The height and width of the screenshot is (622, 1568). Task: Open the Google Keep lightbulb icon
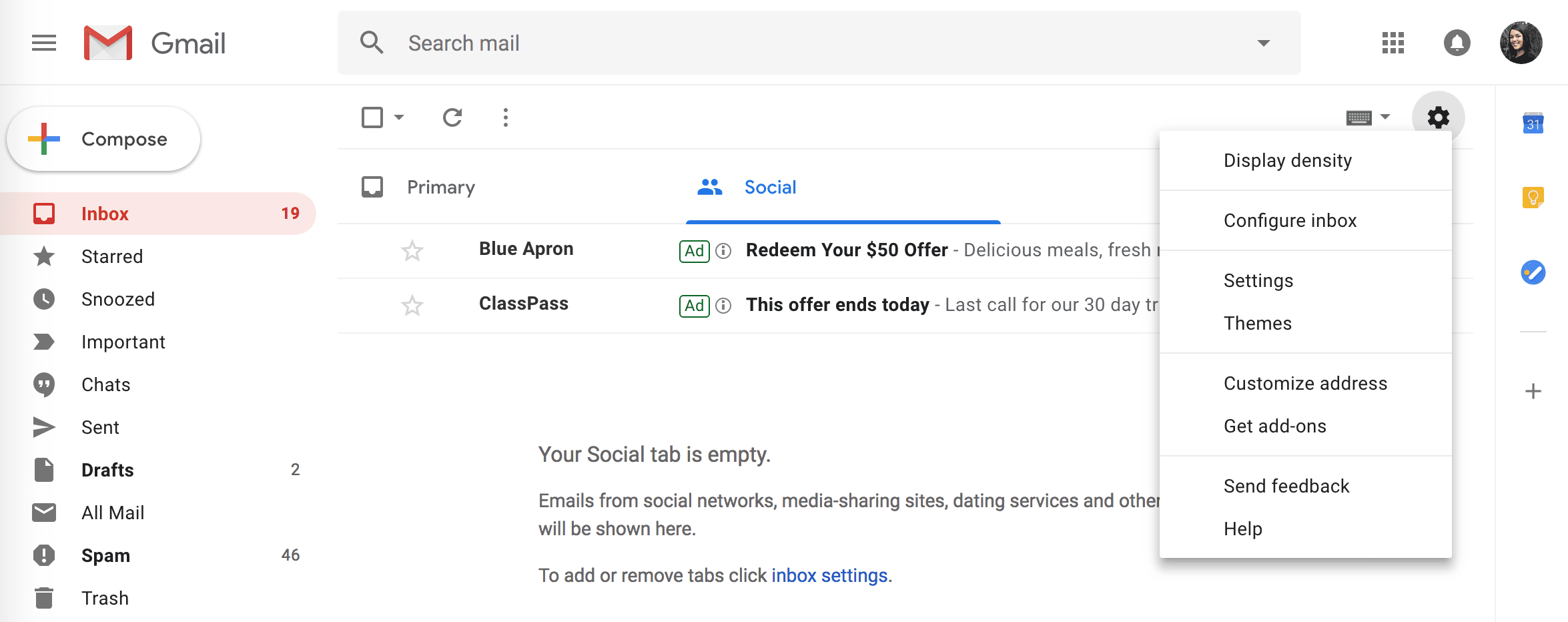[x=1533, y=198]
